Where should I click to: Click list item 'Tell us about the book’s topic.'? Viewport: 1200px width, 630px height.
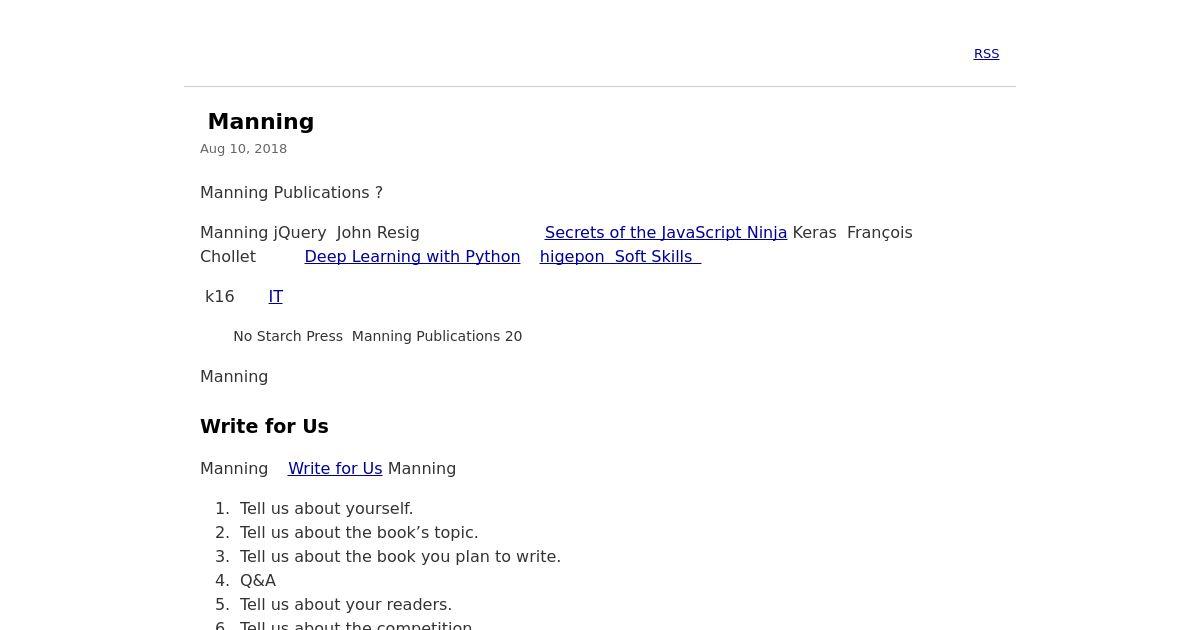359,532
